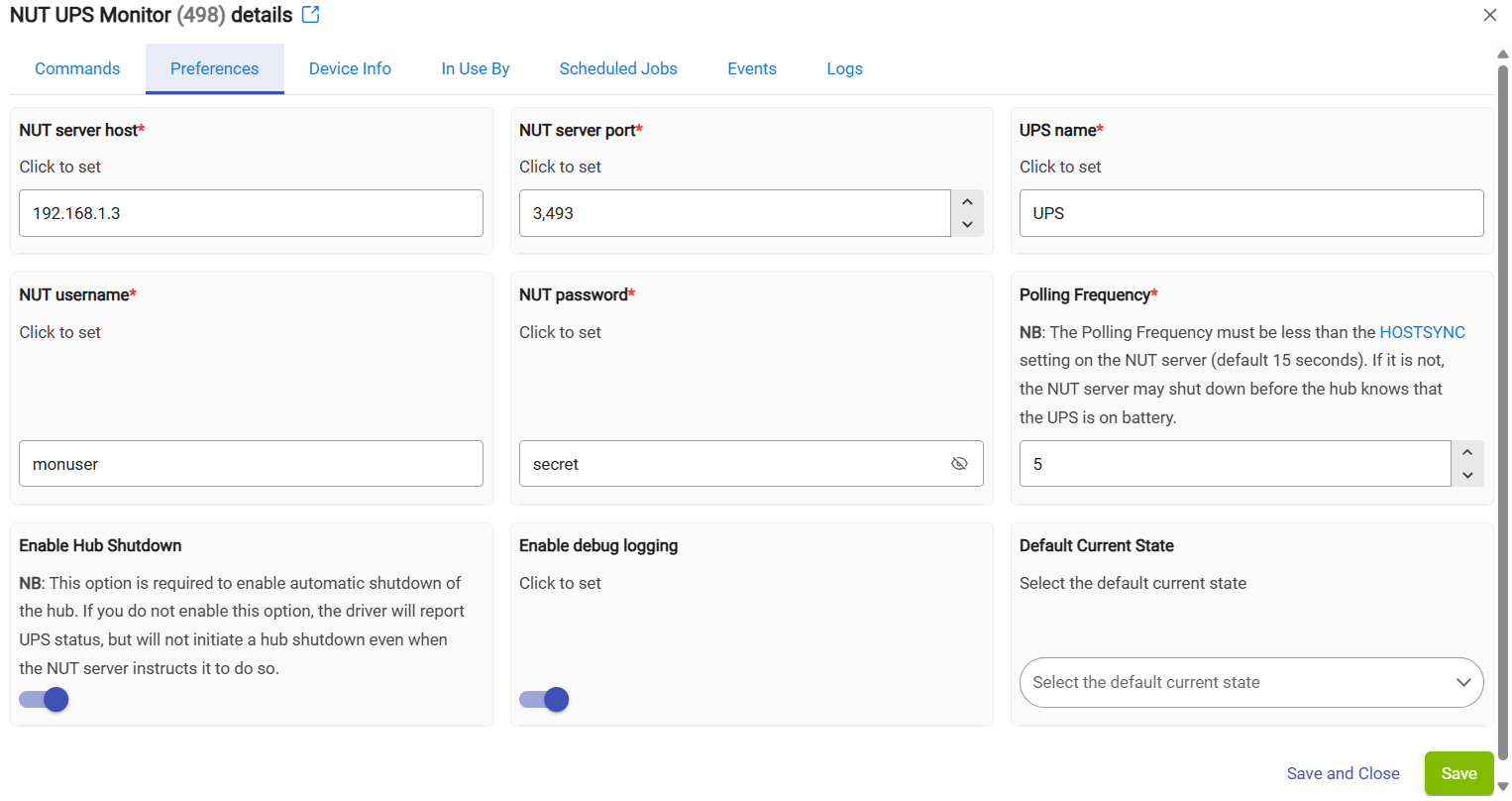Click the "NUT UPS Monitor (498) details" title
This screenshot has width=1512, height=801.
click(151, 15)
